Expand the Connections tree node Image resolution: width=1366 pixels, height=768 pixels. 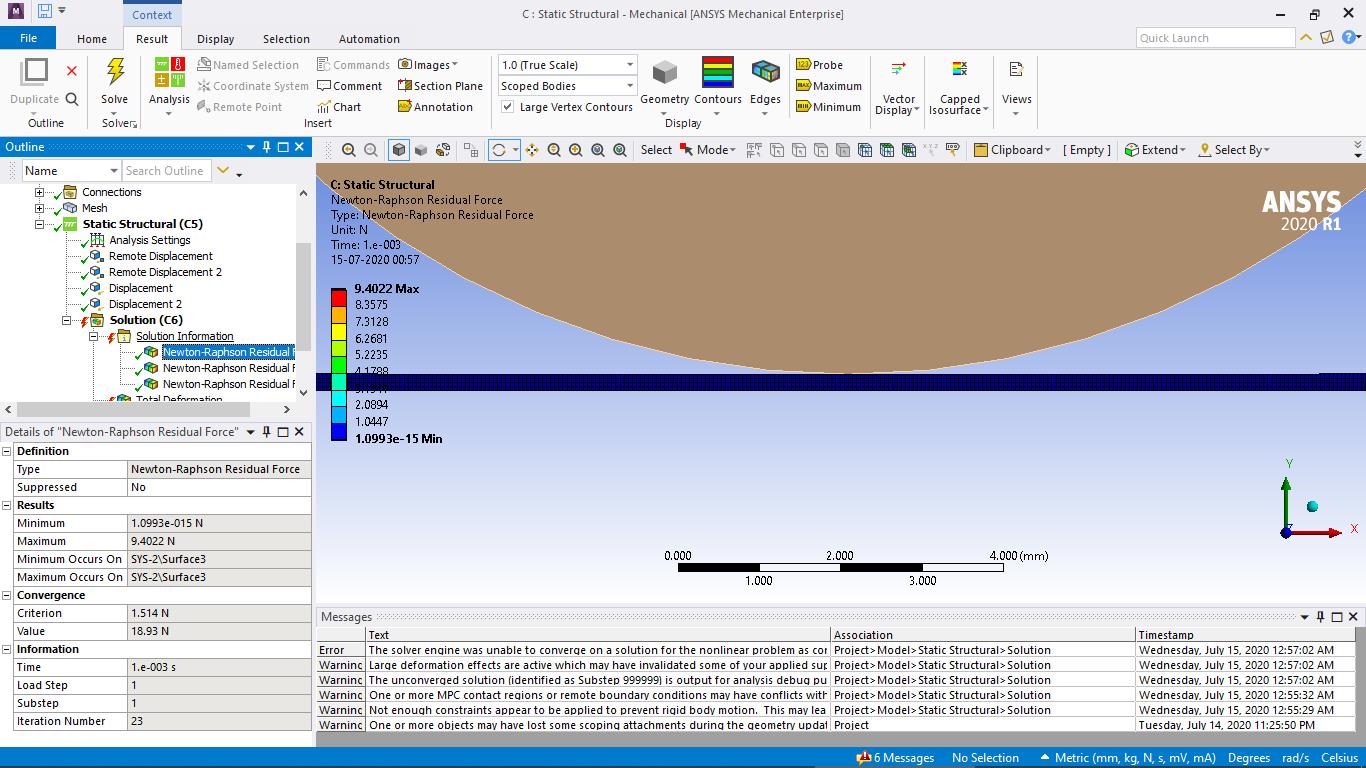[x=40, y=192]
